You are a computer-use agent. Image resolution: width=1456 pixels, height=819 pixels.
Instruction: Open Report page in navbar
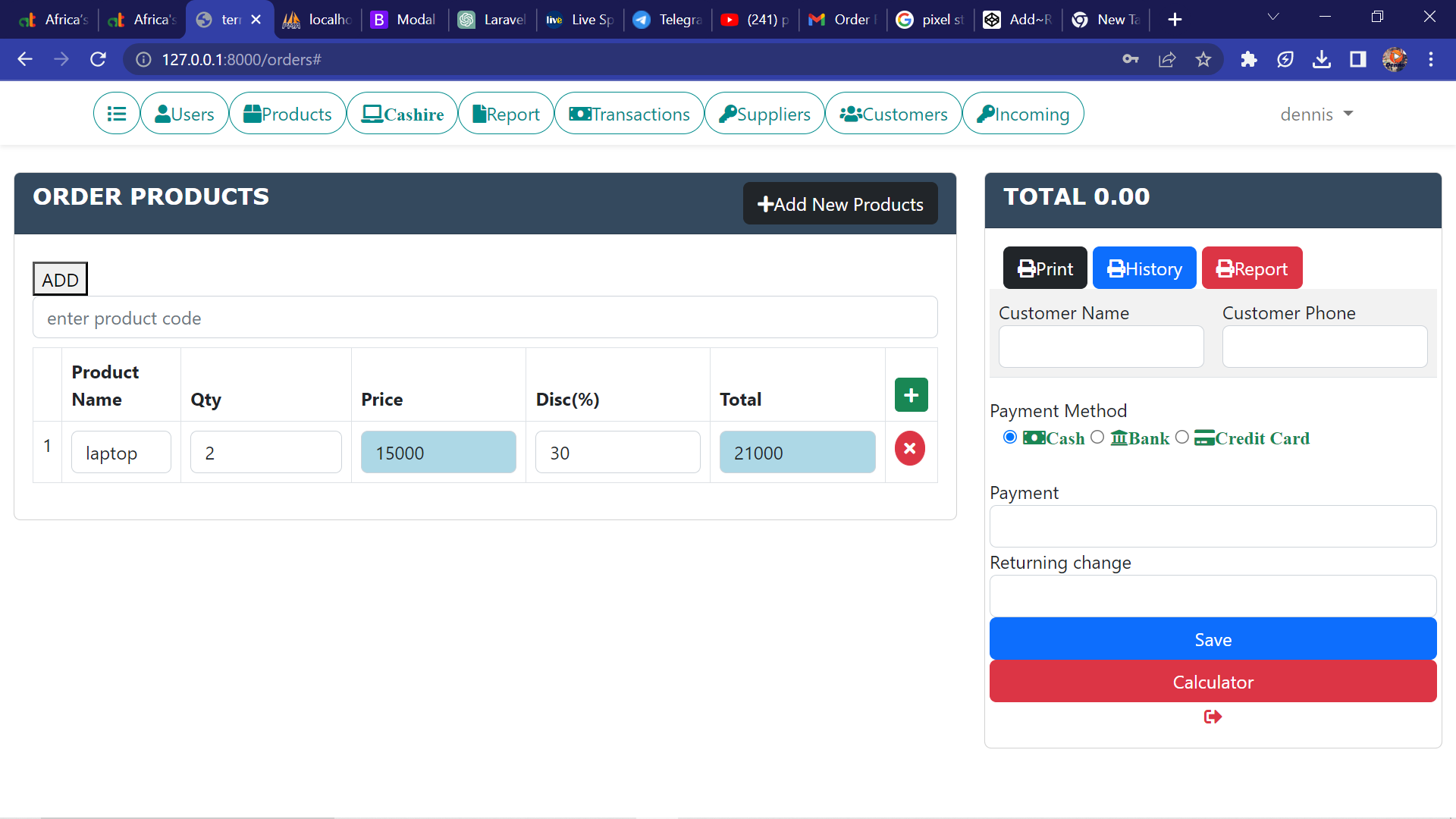pos(506,114)
